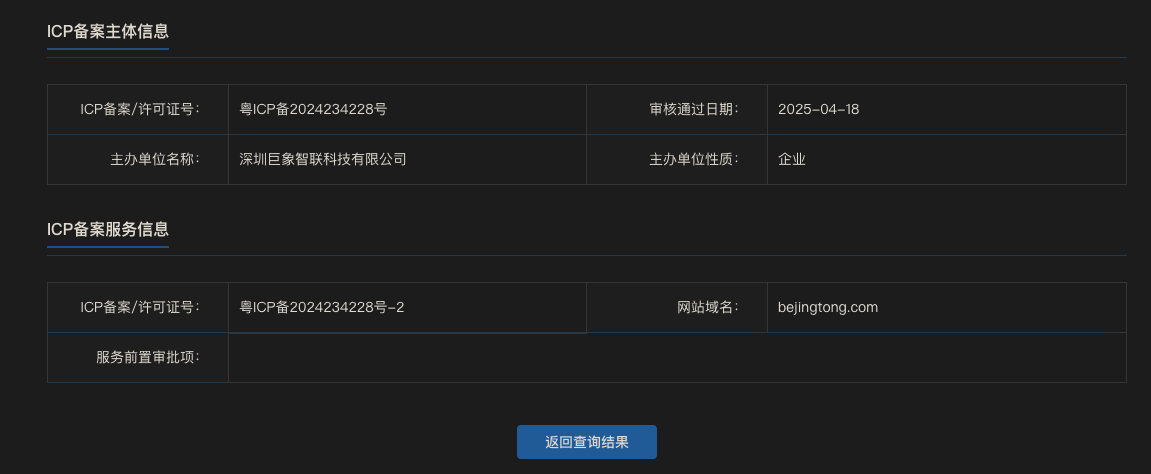Viewport: 1151px width, 474px height.
Task: Click the 主办单位性质 label cell
Action: click(x=677, y=159)
